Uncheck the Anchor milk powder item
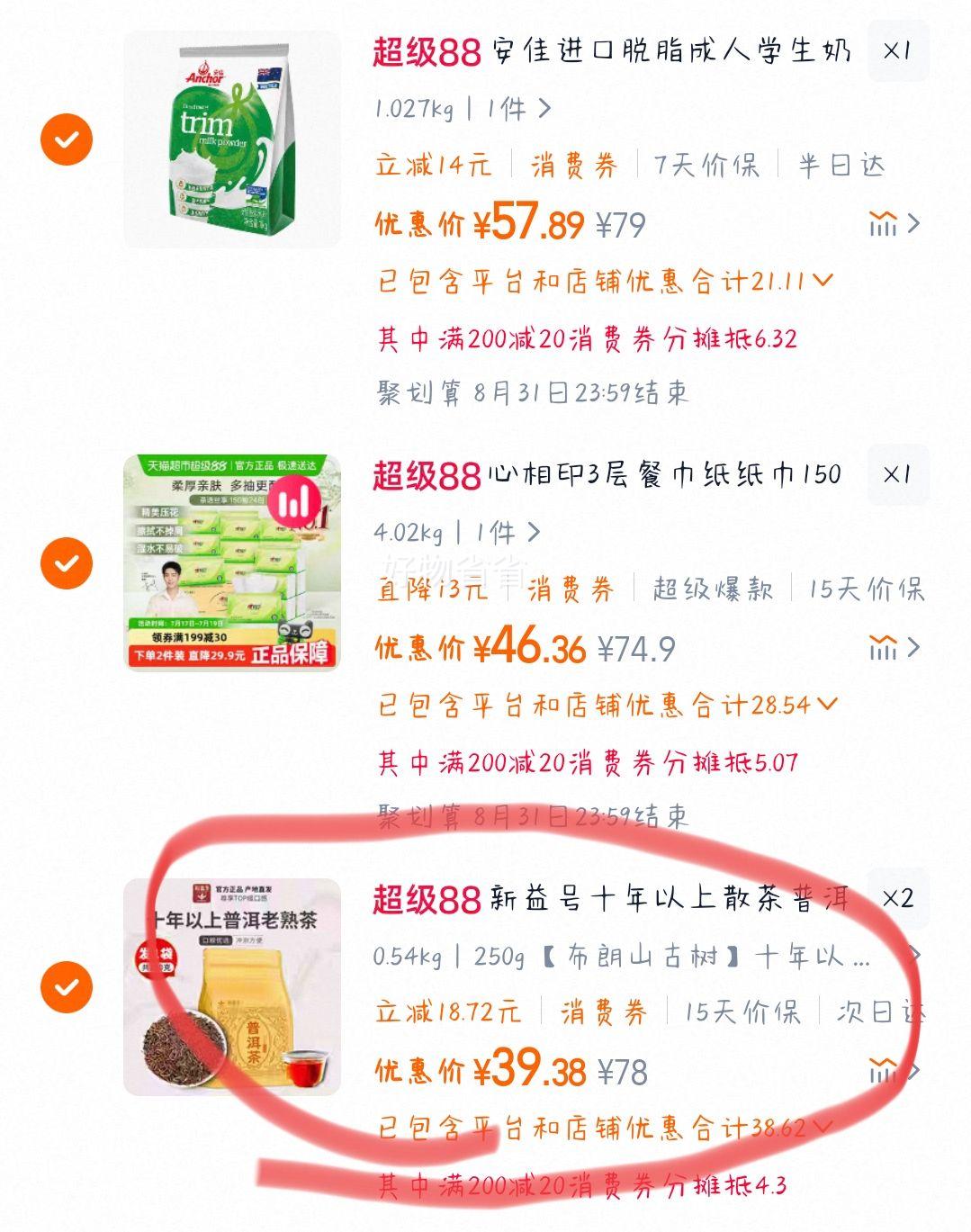Screen dimensions: 971x1232 (67, 139)
